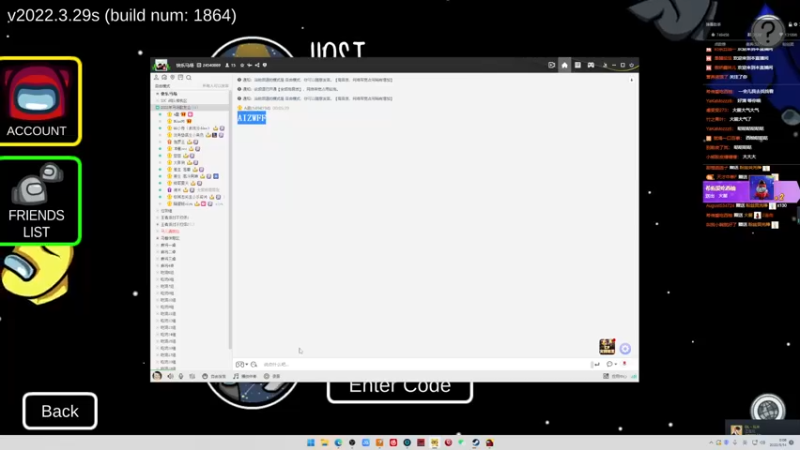Open the home icon in chat title bar
The height and width of the screenshot is (450, 800).
tap(564, 65)
